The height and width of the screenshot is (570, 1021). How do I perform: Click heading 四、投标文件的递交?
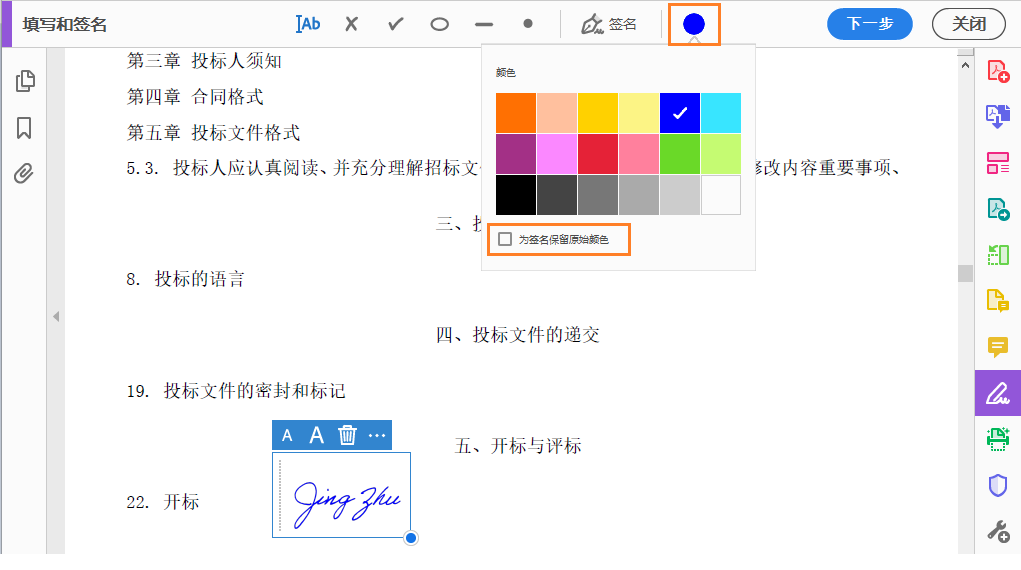(518, 335)
